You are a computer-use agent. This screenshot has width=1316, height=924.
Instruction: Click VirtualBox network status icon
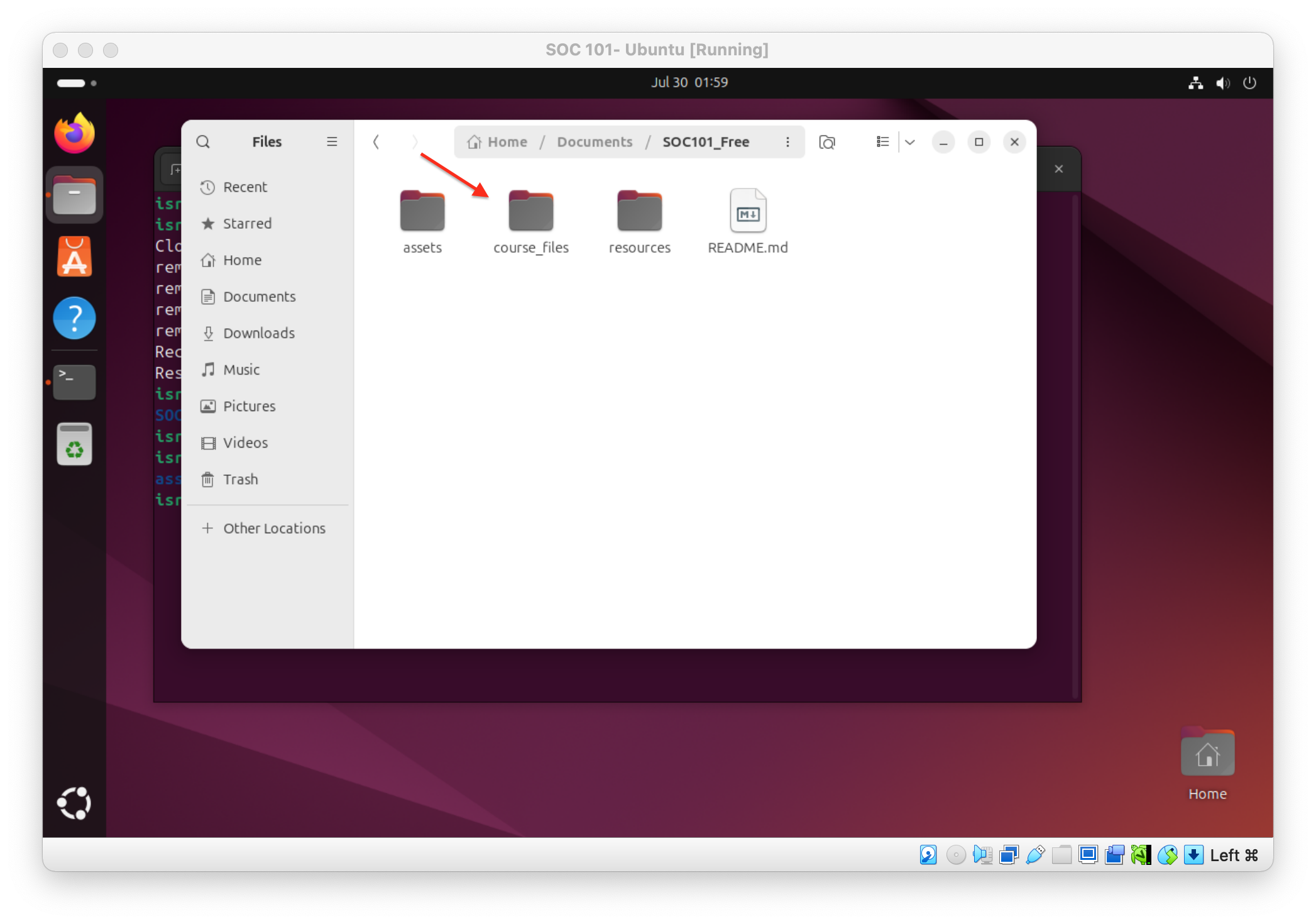point(1009,855)
